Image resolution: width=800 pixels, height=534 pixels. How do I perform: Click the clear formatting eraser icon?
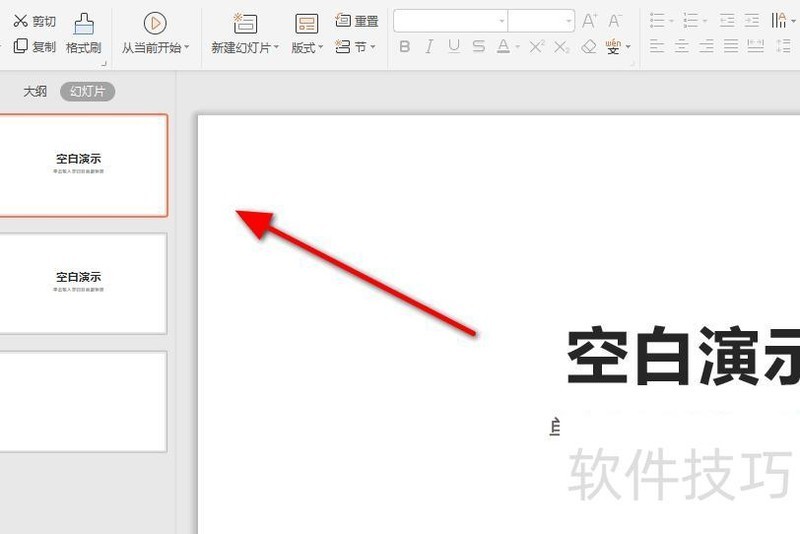(588, 47)
